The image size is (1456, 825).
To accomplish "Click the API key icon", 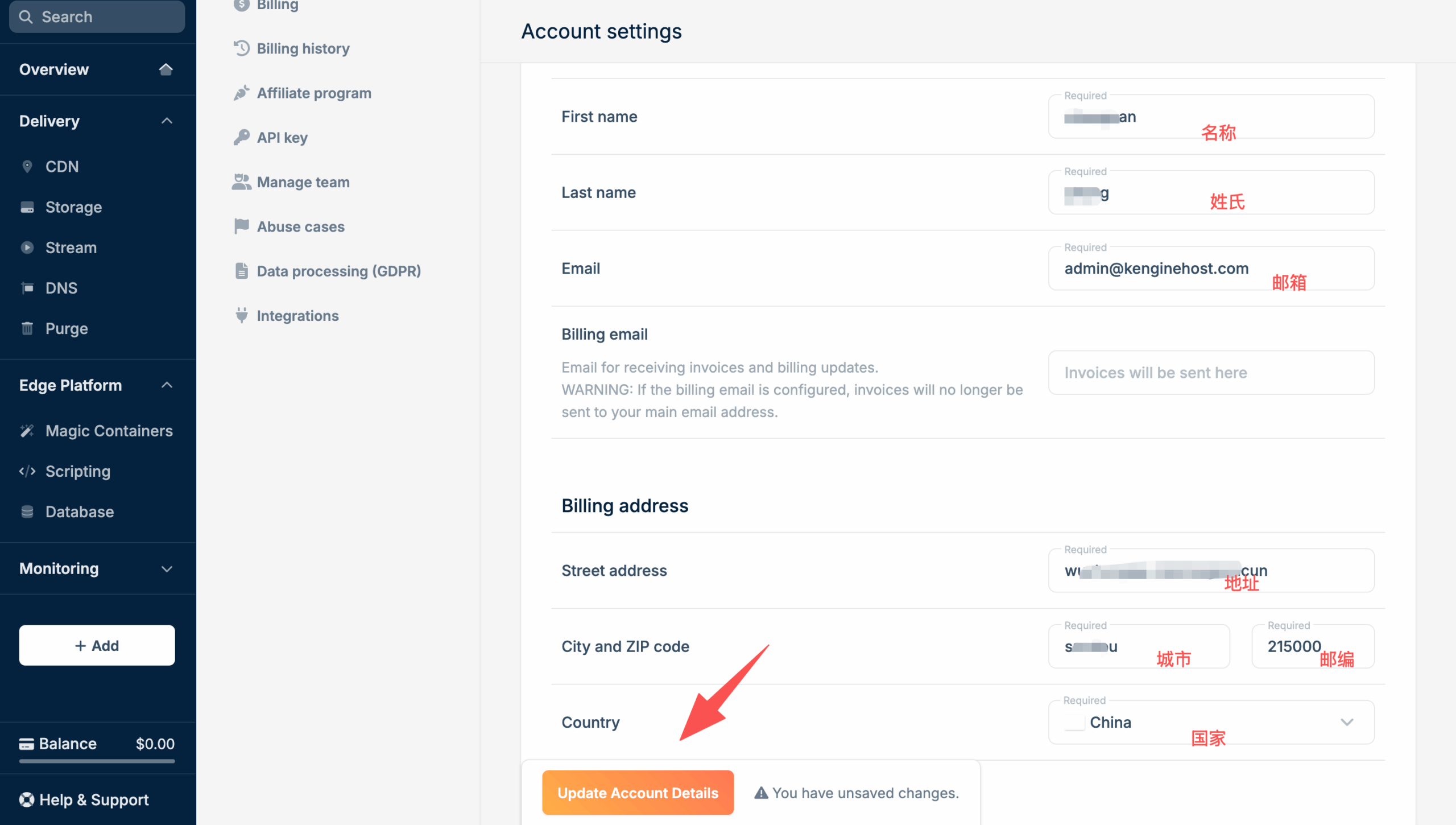I will (x=242, y=137).
